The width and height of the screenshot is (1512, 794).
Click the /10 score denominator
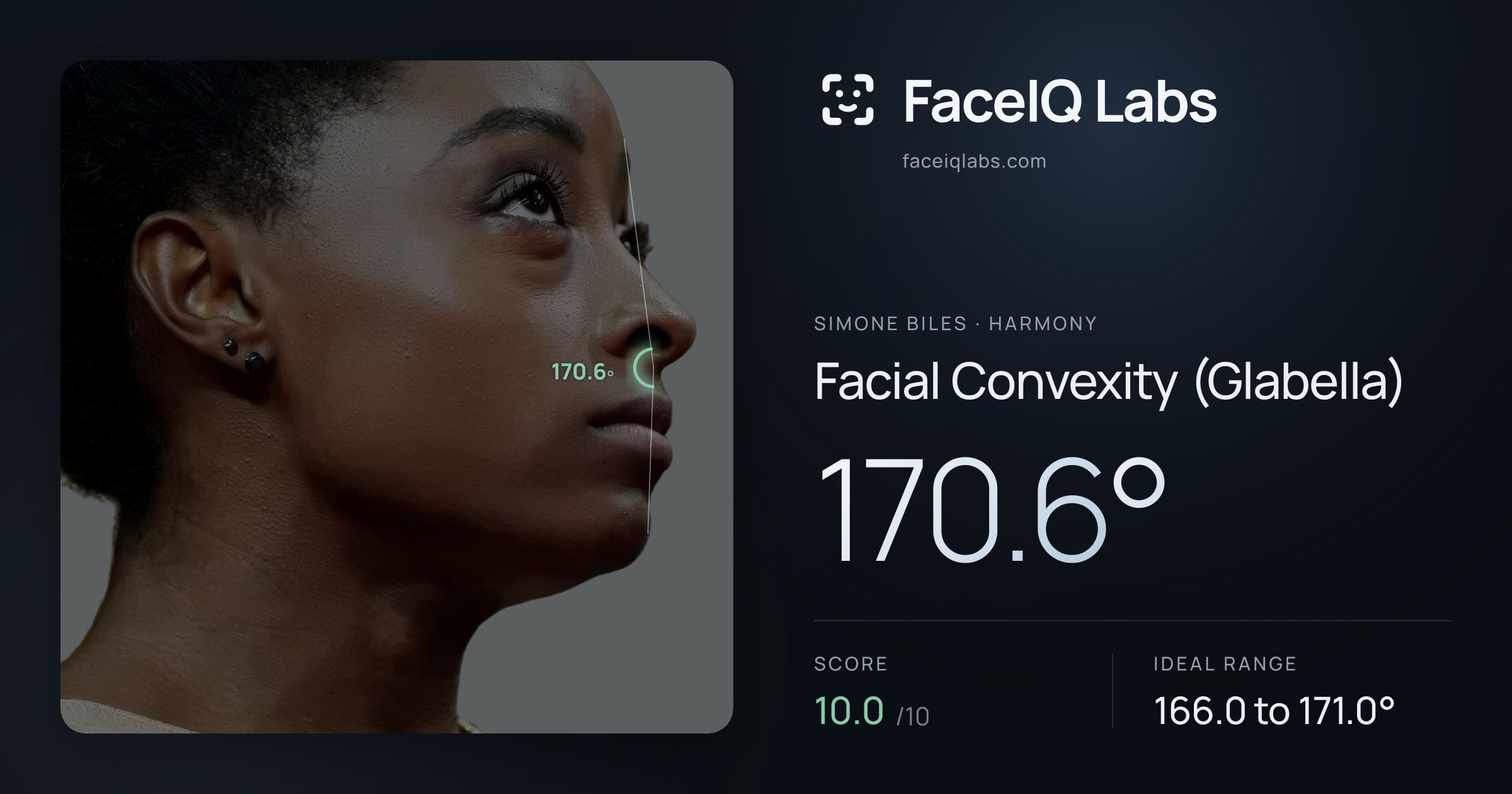coord(913,716)
